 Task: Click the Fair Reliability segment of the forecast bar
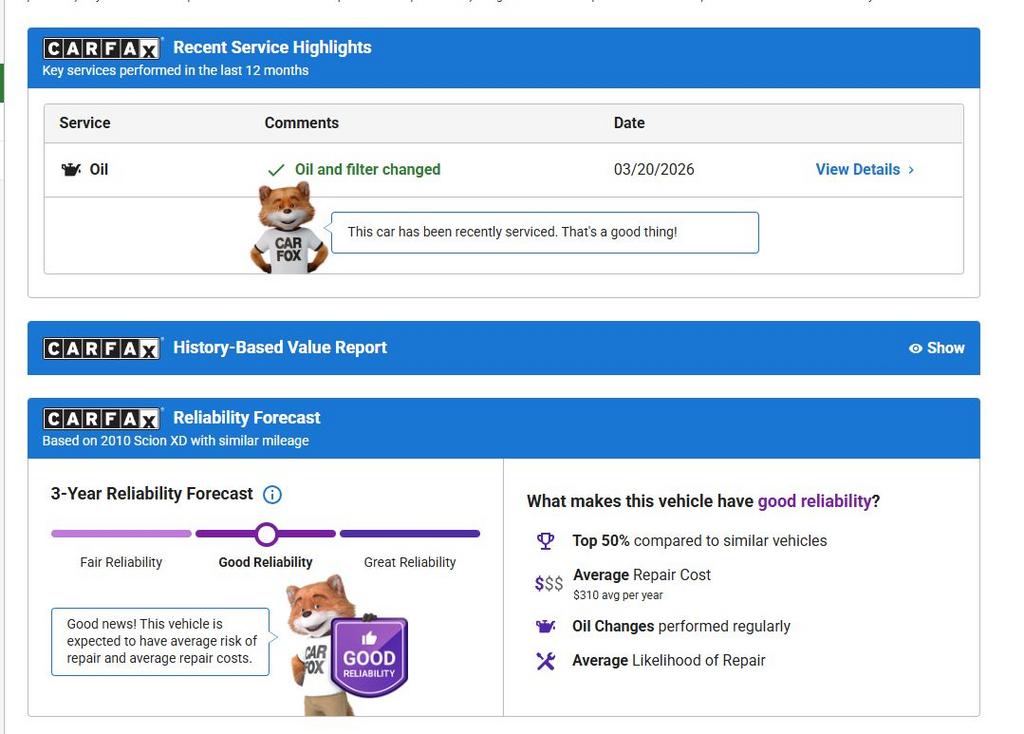click(x=121, y=534)
